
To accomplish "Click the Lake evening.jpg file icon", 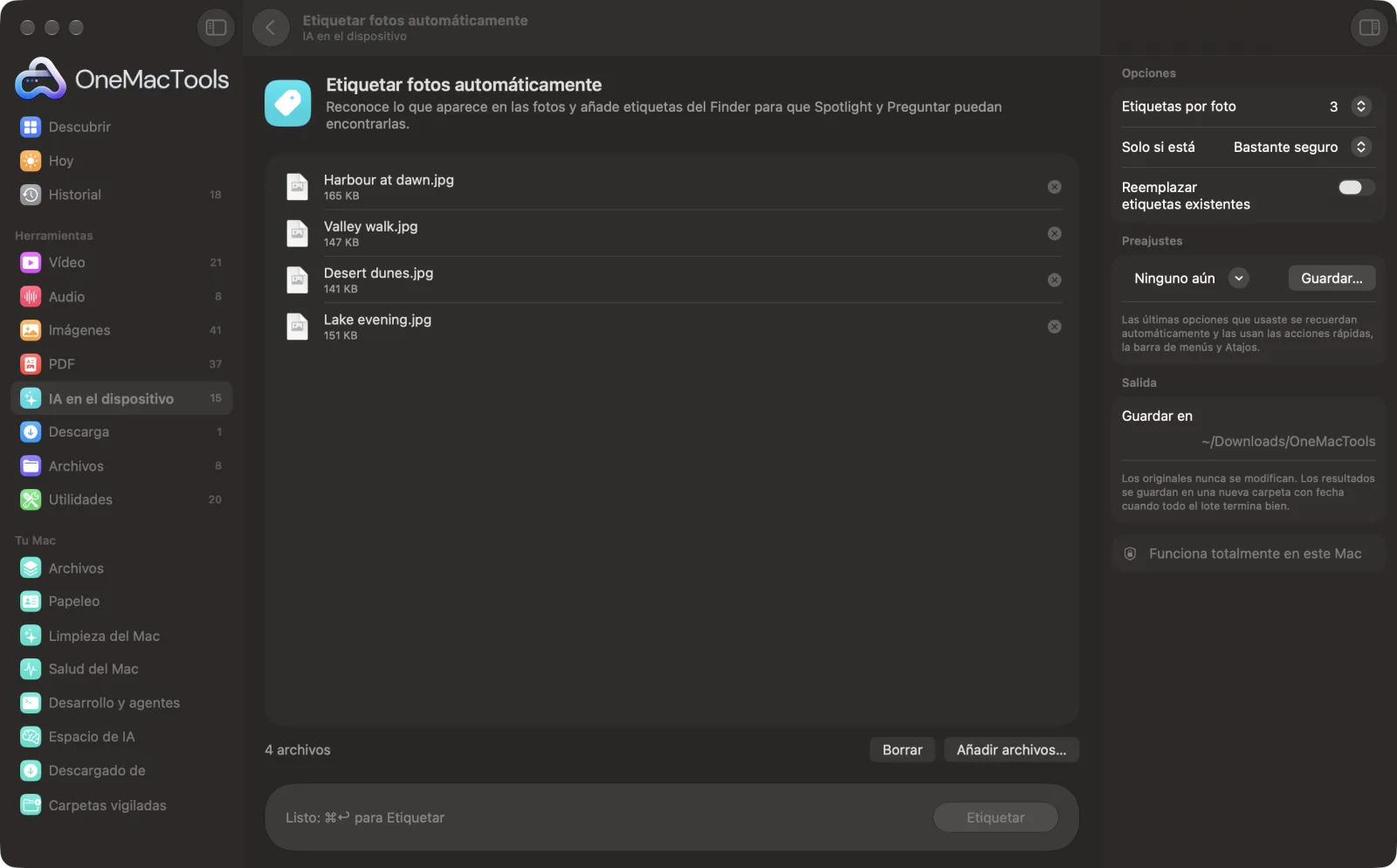I will 298,327.
